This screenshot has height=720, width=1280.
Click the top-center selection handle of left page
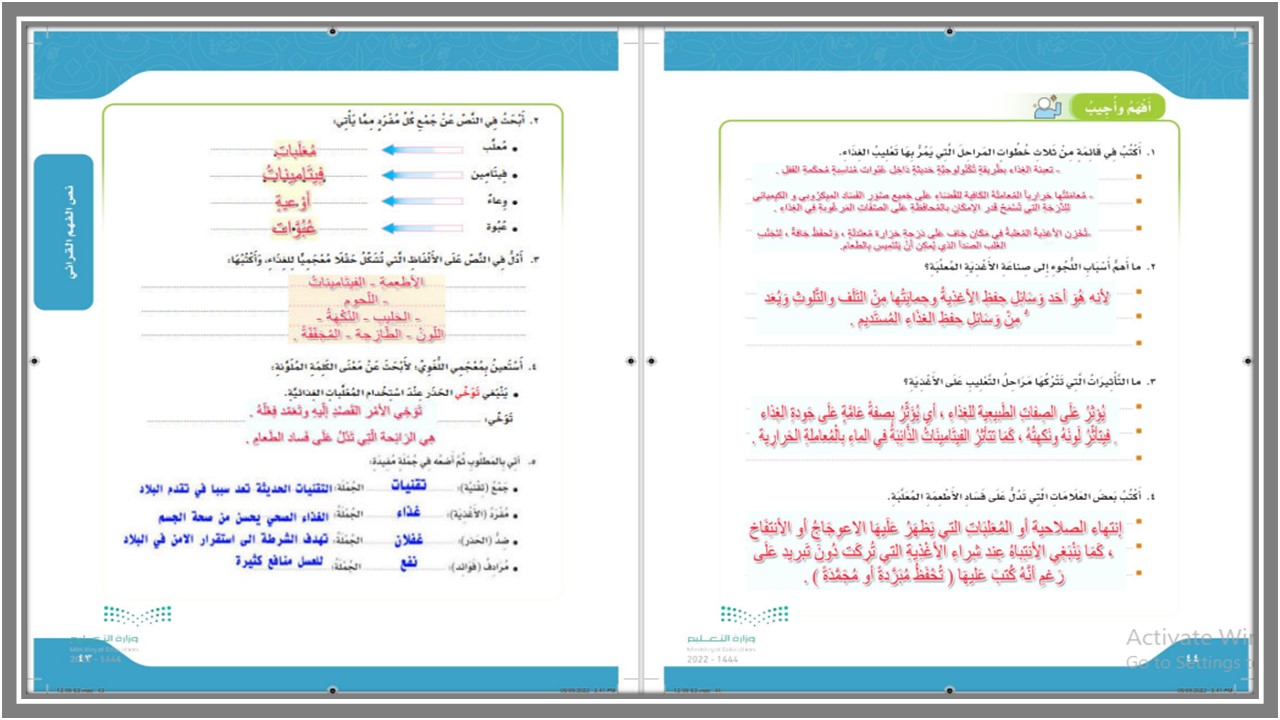(x=333, y=31)
